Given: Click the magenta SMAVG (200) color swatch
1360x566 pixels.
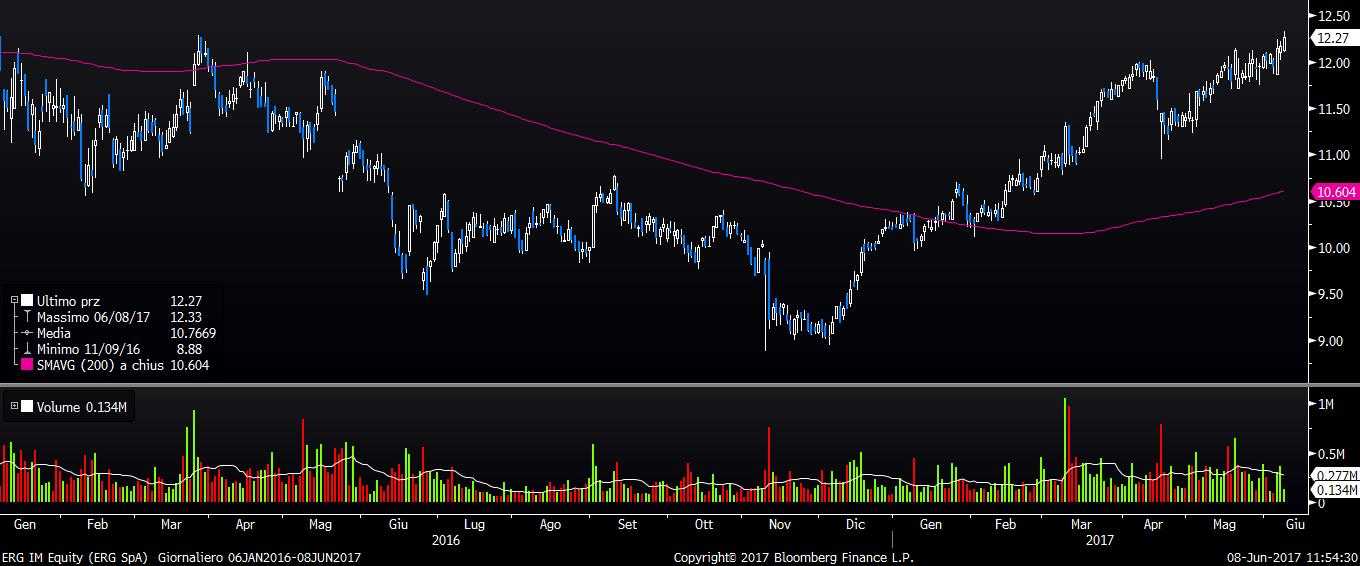Looking at the screenshot, I should pos(27,365).
